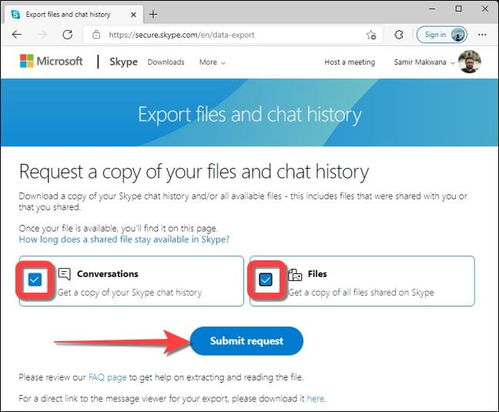Open the browser extensions icon

399,35
